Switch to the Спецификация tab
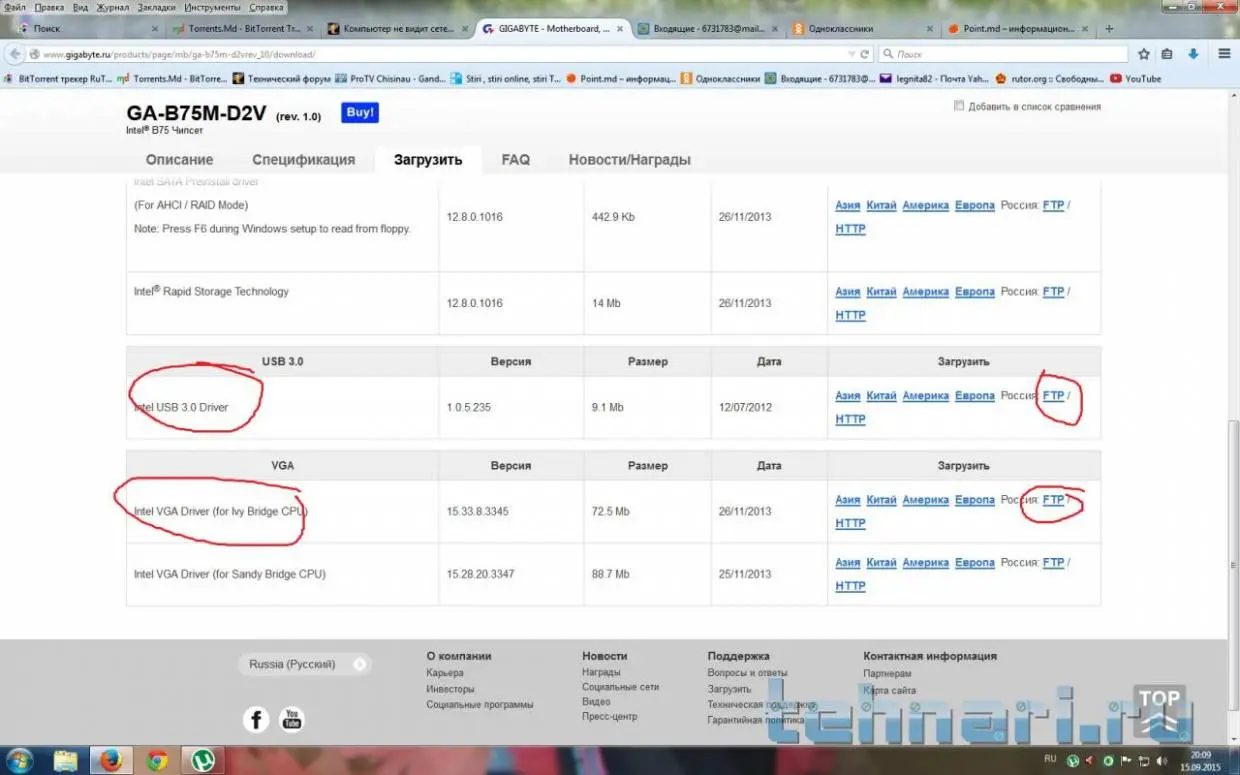Screen dimensions: 1240x775 click(x=304, y=160)
